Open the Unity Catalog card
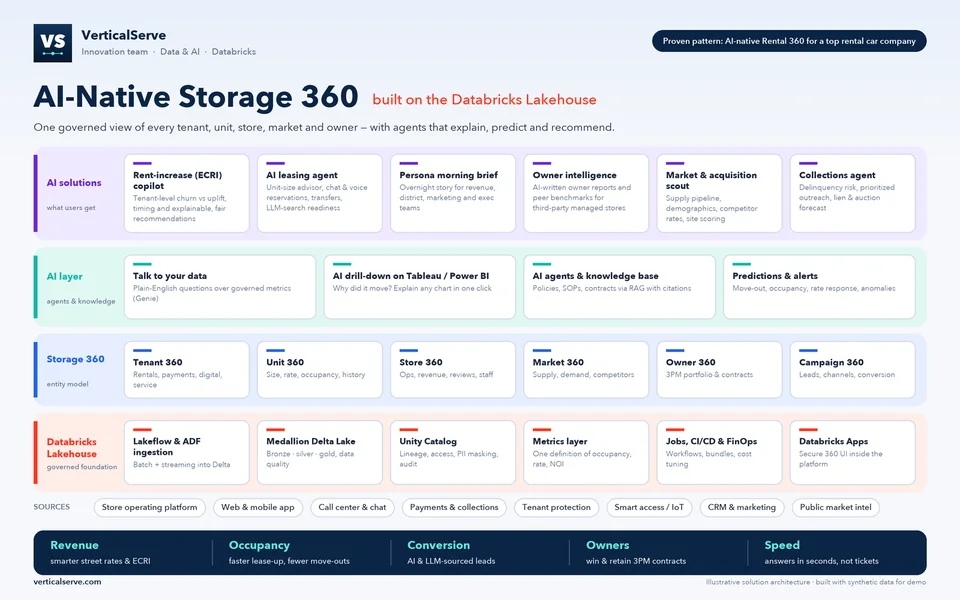 (453, 452)
